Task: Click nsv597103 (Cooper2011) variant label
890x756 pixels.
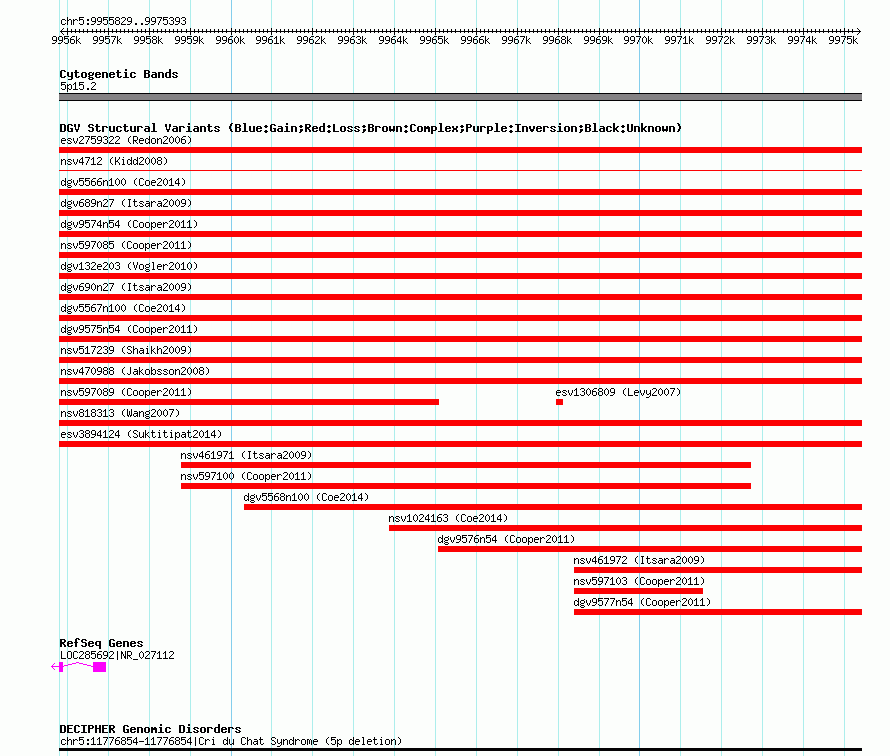Action: pyautogui.click(x=639, y=581)
